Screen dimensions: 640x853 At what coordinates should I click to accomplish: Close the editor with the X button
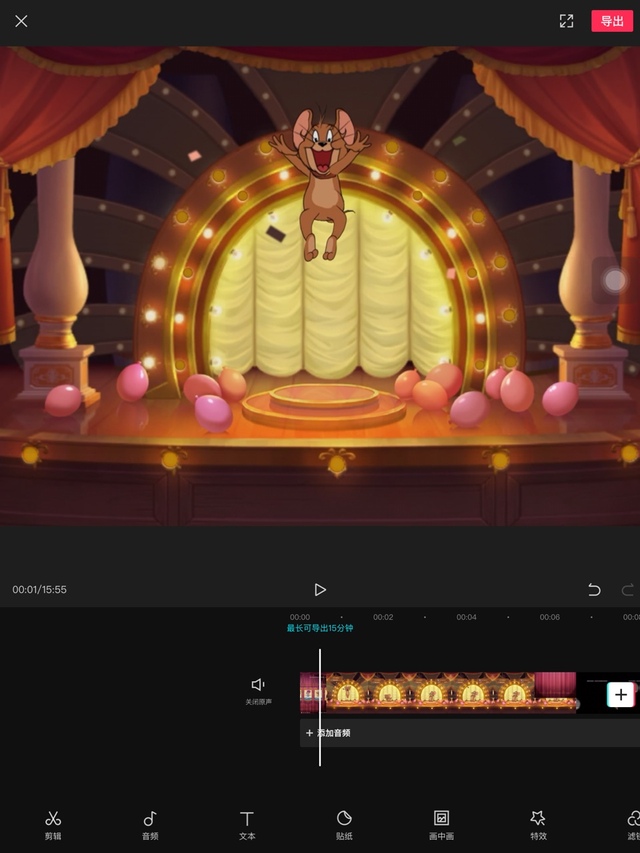21,21
